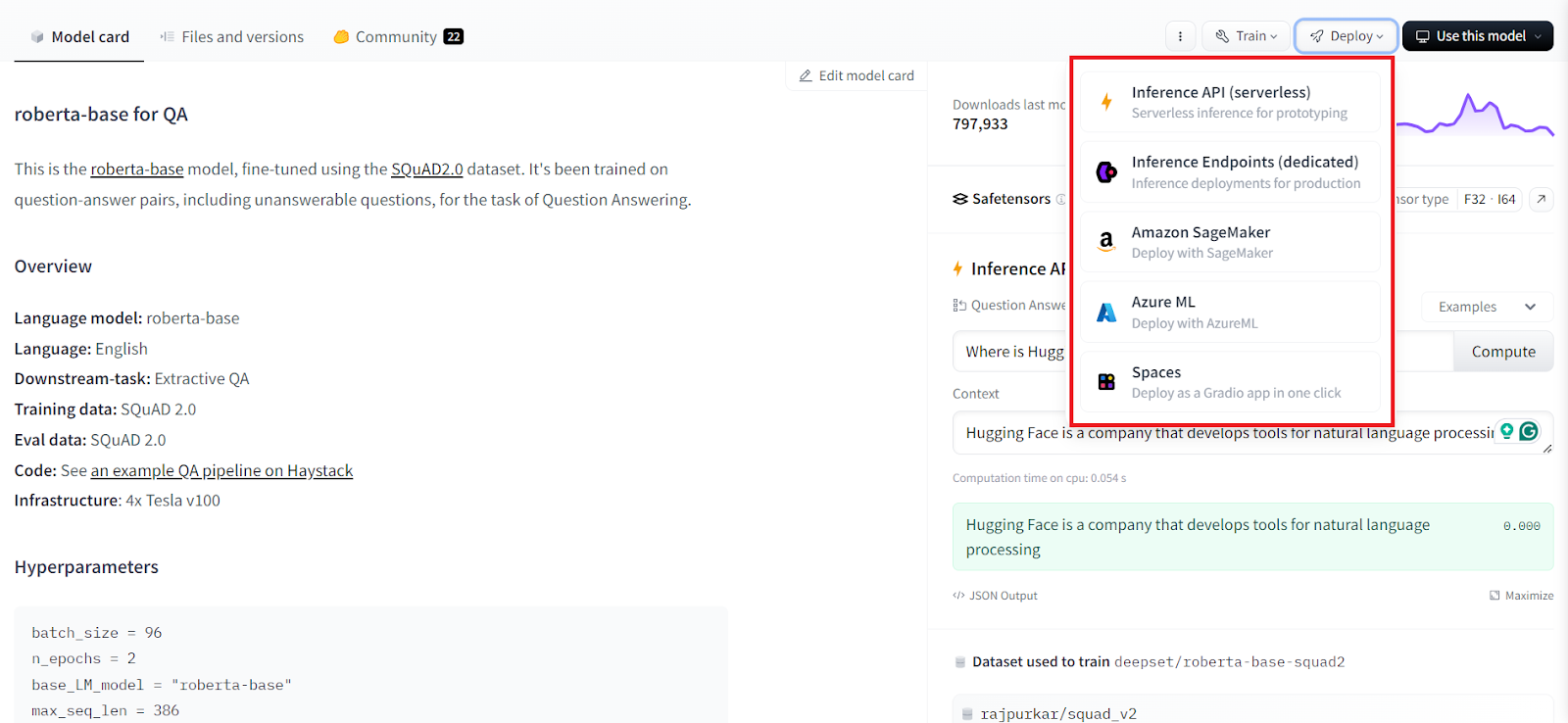Click the Hyperparameters heading
Image resolution: width=1568 pixels, height=723 pixels.
coord(86,567)
